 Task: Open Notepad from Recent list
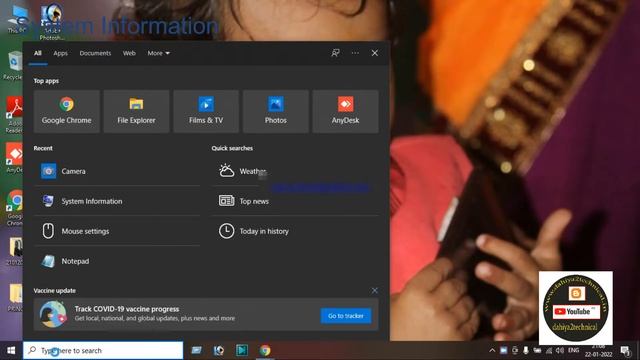(x=117, y=261)
